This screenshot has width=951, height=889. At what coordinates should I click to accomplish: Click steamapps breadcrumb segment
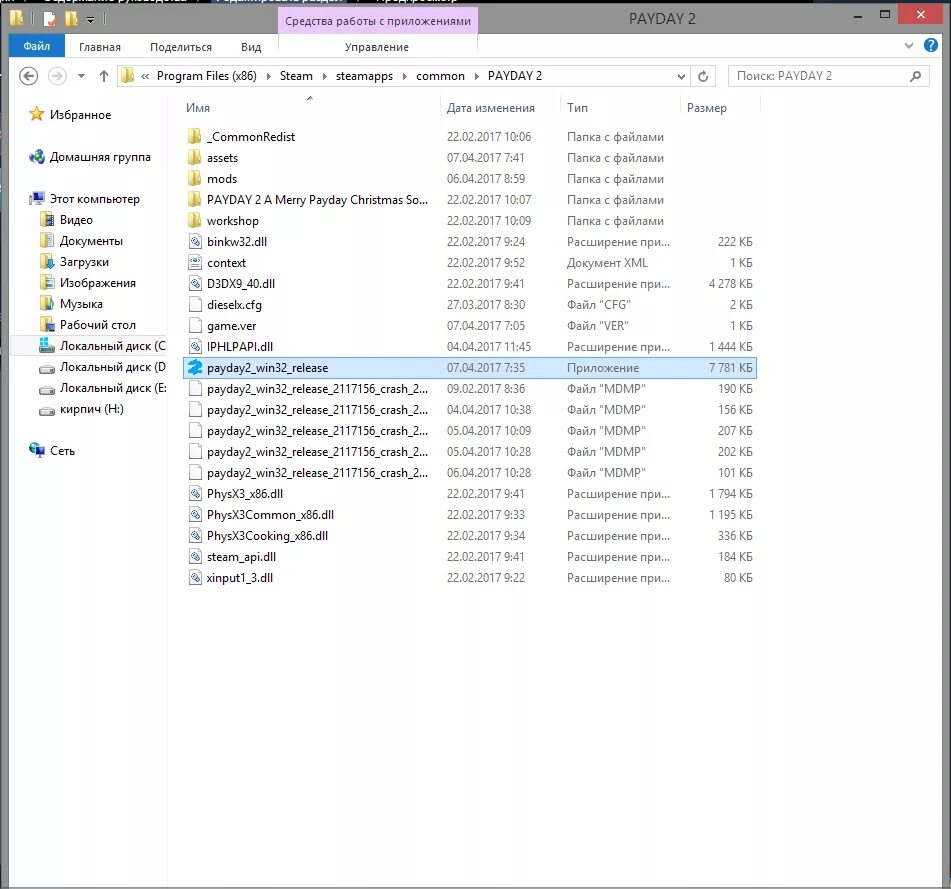(x=364, y=76)
